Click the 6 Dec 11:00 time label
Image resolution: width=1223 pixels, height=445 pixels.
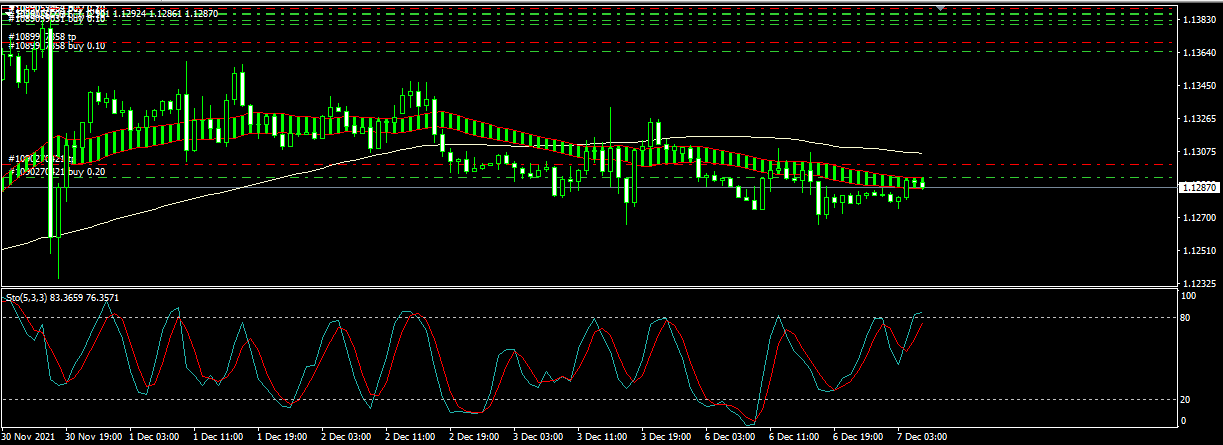pos(795,437)
